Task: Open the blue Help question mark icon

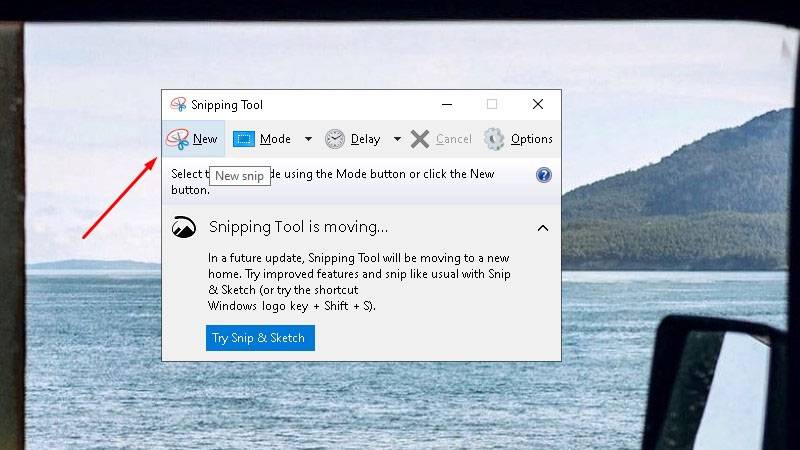Action: 544,175
